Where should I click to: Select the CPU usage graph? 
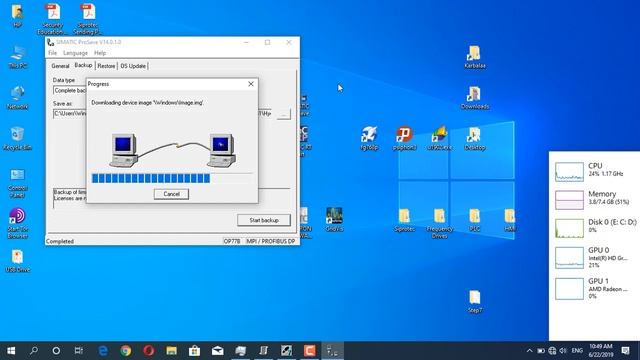[569, 171]
